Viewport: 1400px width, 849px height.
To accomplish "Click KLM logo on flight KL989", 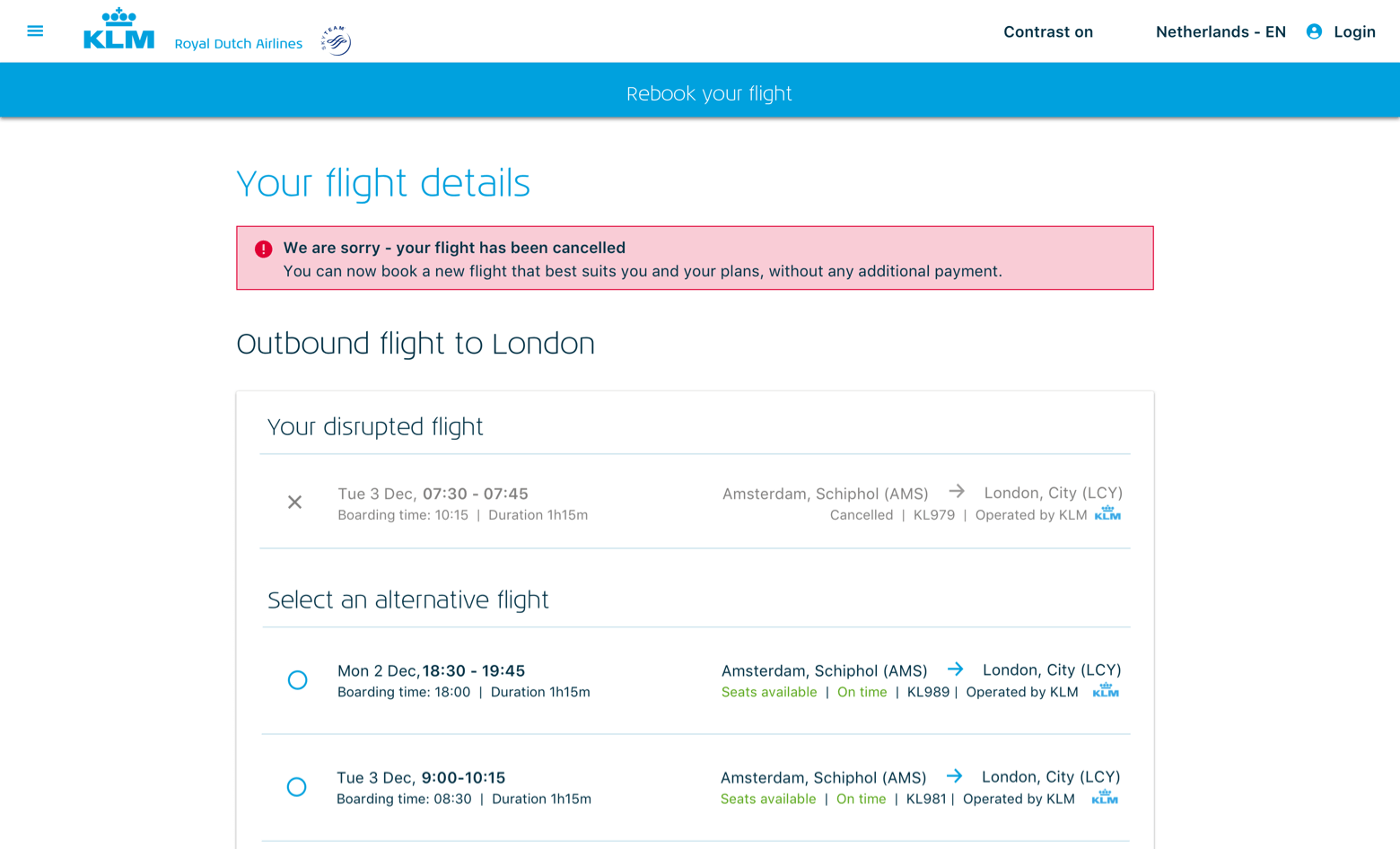I will coord(1106,690).
